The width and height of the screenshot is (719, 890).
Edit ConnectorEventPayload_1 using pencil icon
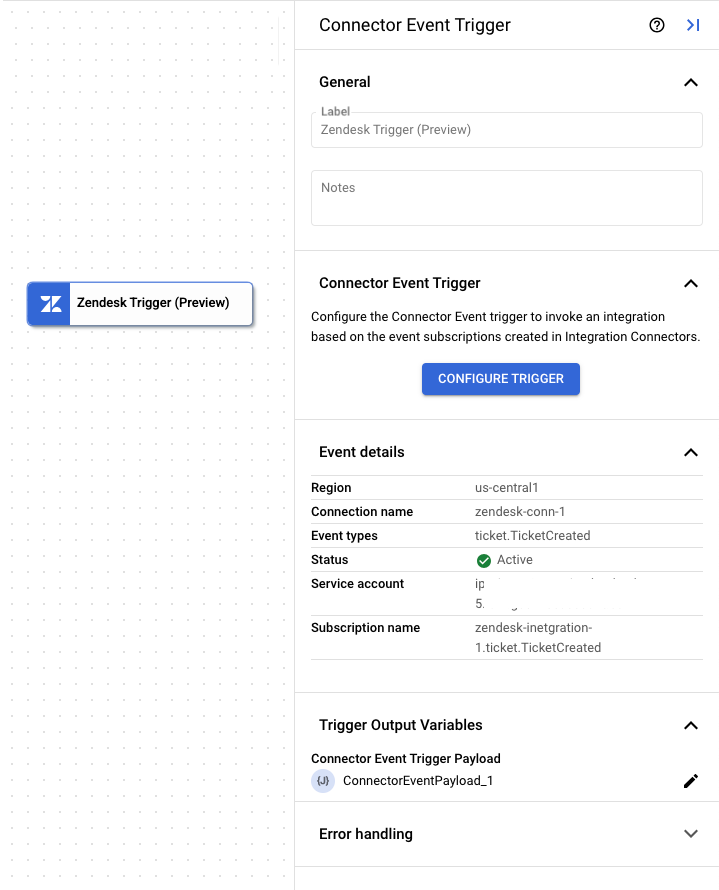[x=691, y=781]
